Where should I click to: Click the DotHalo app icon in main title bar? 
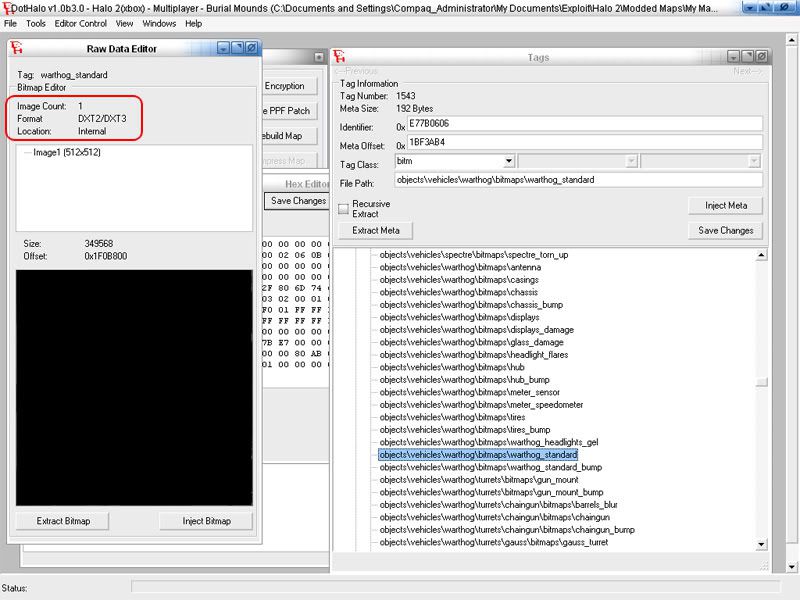tap(6, 8)
